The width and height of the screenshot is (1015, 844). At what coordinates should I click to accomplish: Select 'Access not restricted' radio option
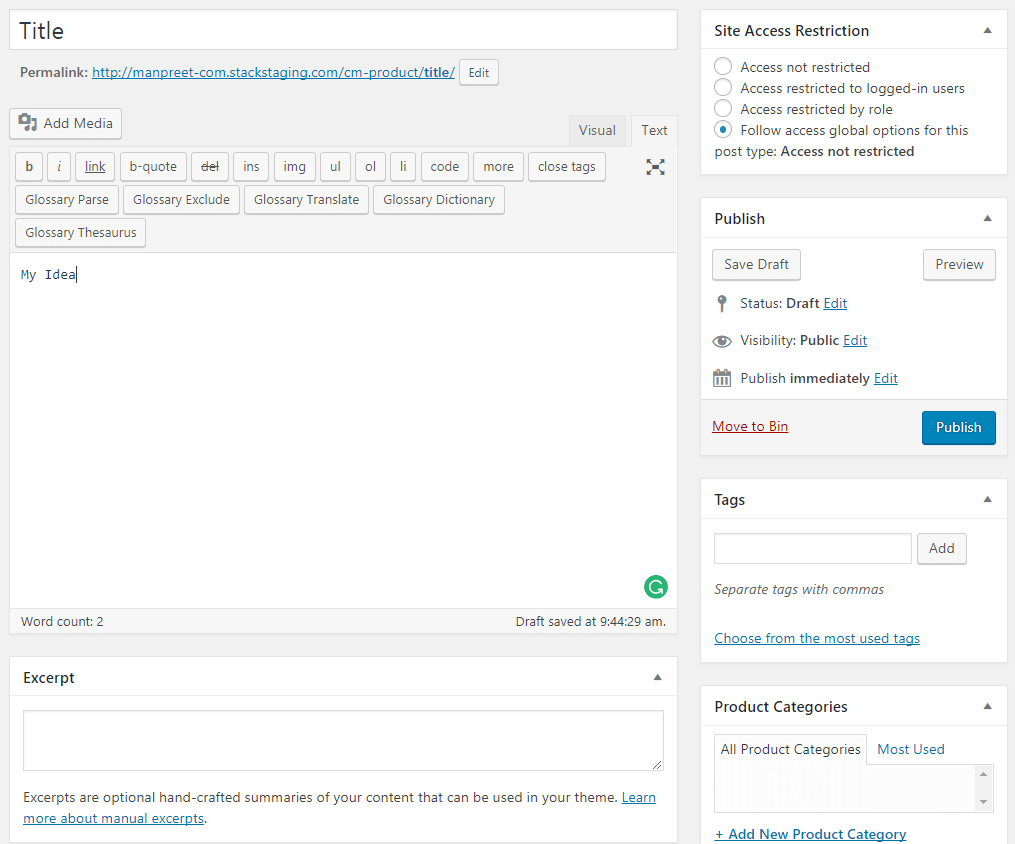723,67
